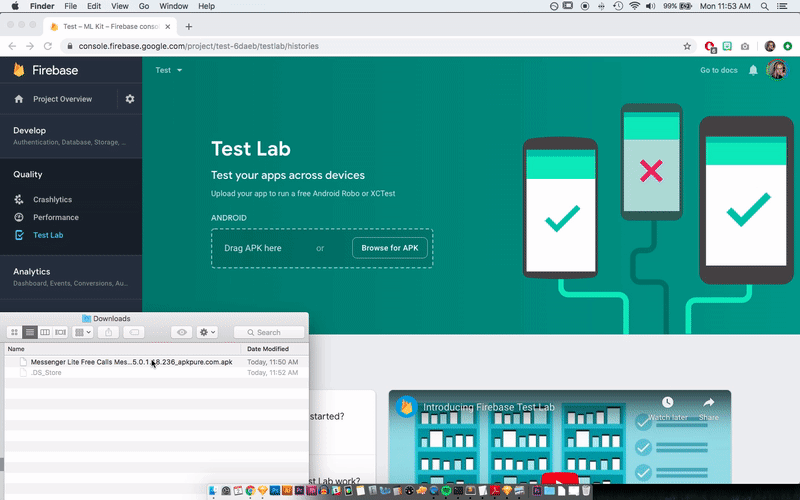Bookmark page with star icon
The height and width of the screenshot is (500, 800).
click(x=687, y=46)
